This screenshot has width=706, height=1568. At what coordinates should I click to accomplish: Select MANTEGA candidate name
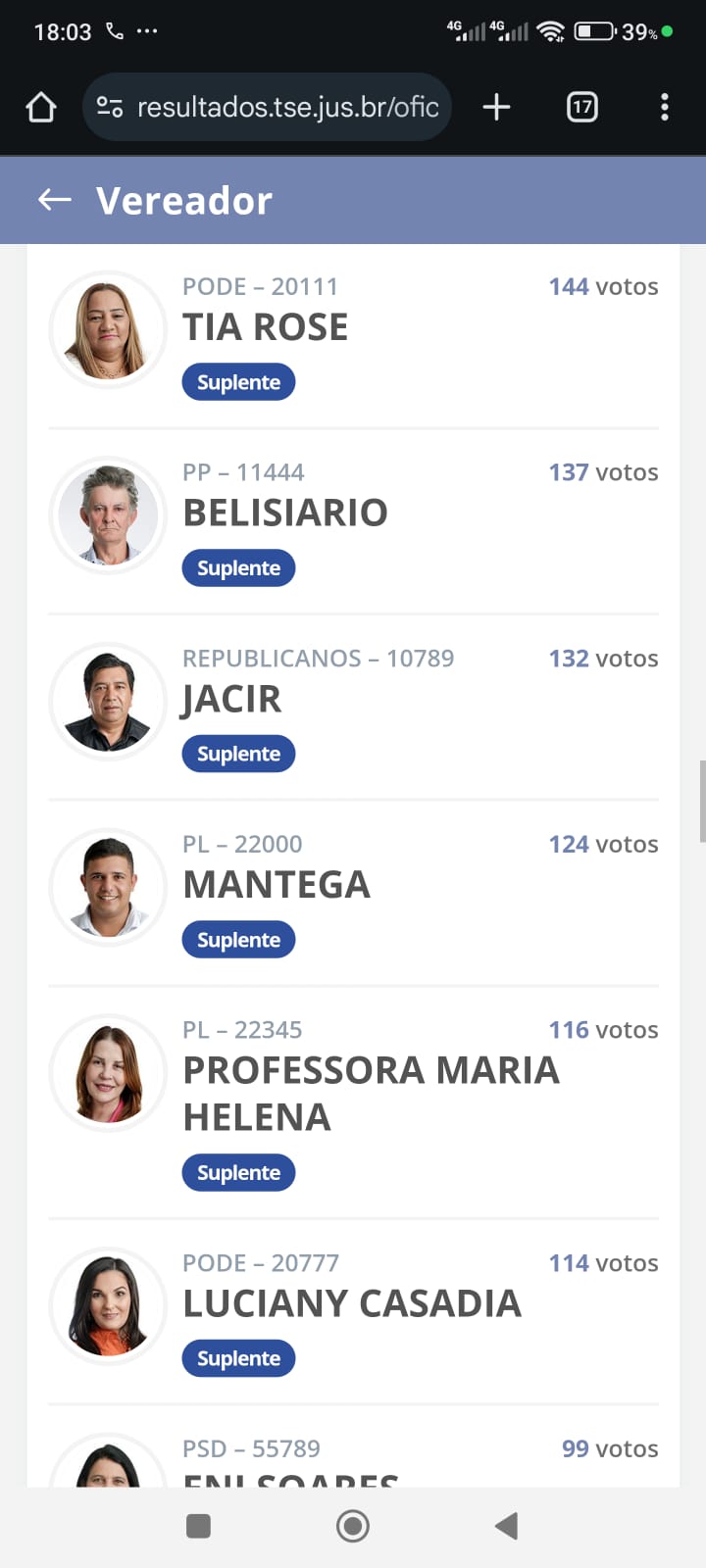point(277,885)
